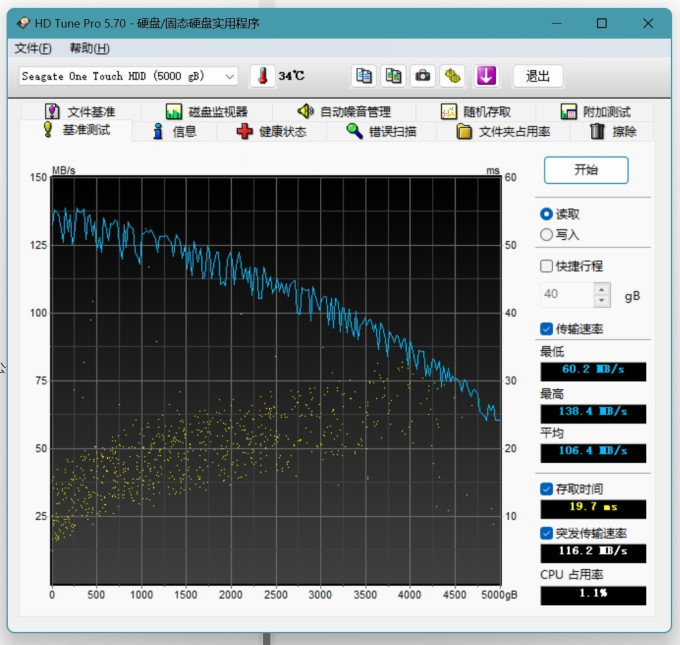The image size is (680, 645).
Task: Open the 健康状态 health tab
Action: (x=272, y=131)
